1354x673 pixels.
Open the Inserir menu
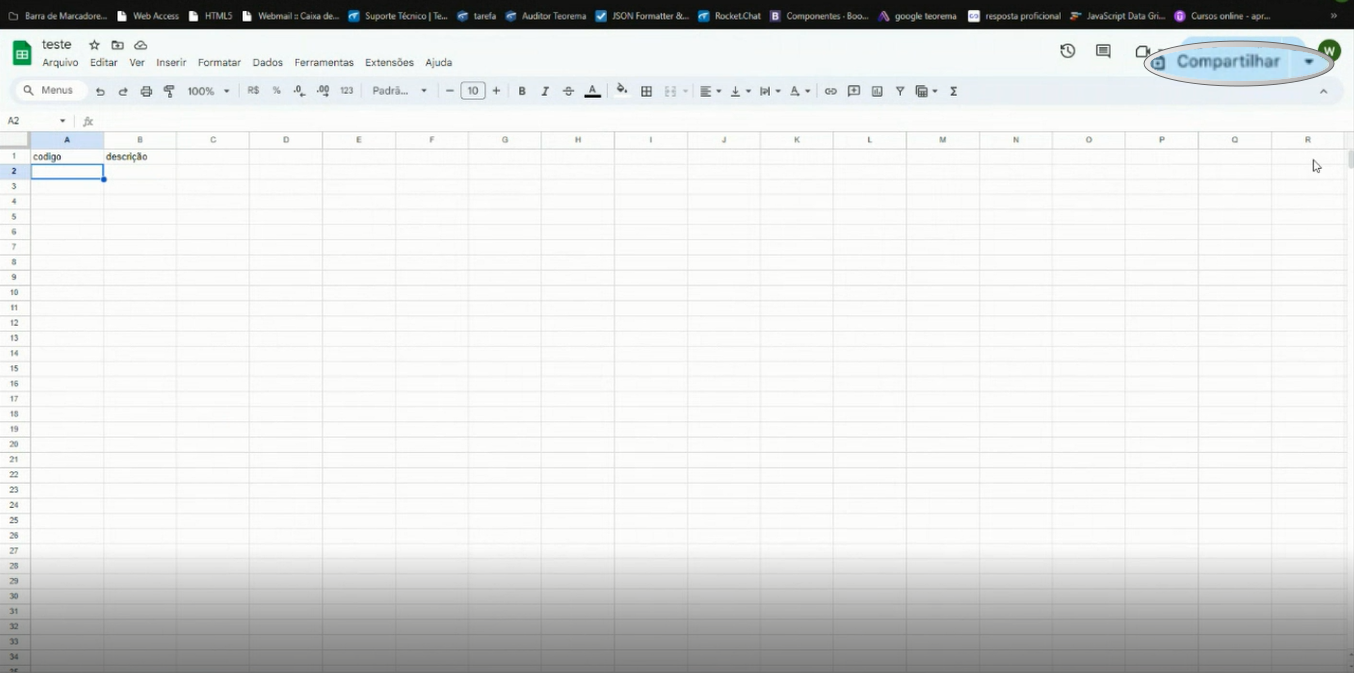click(x=171, y=62)
